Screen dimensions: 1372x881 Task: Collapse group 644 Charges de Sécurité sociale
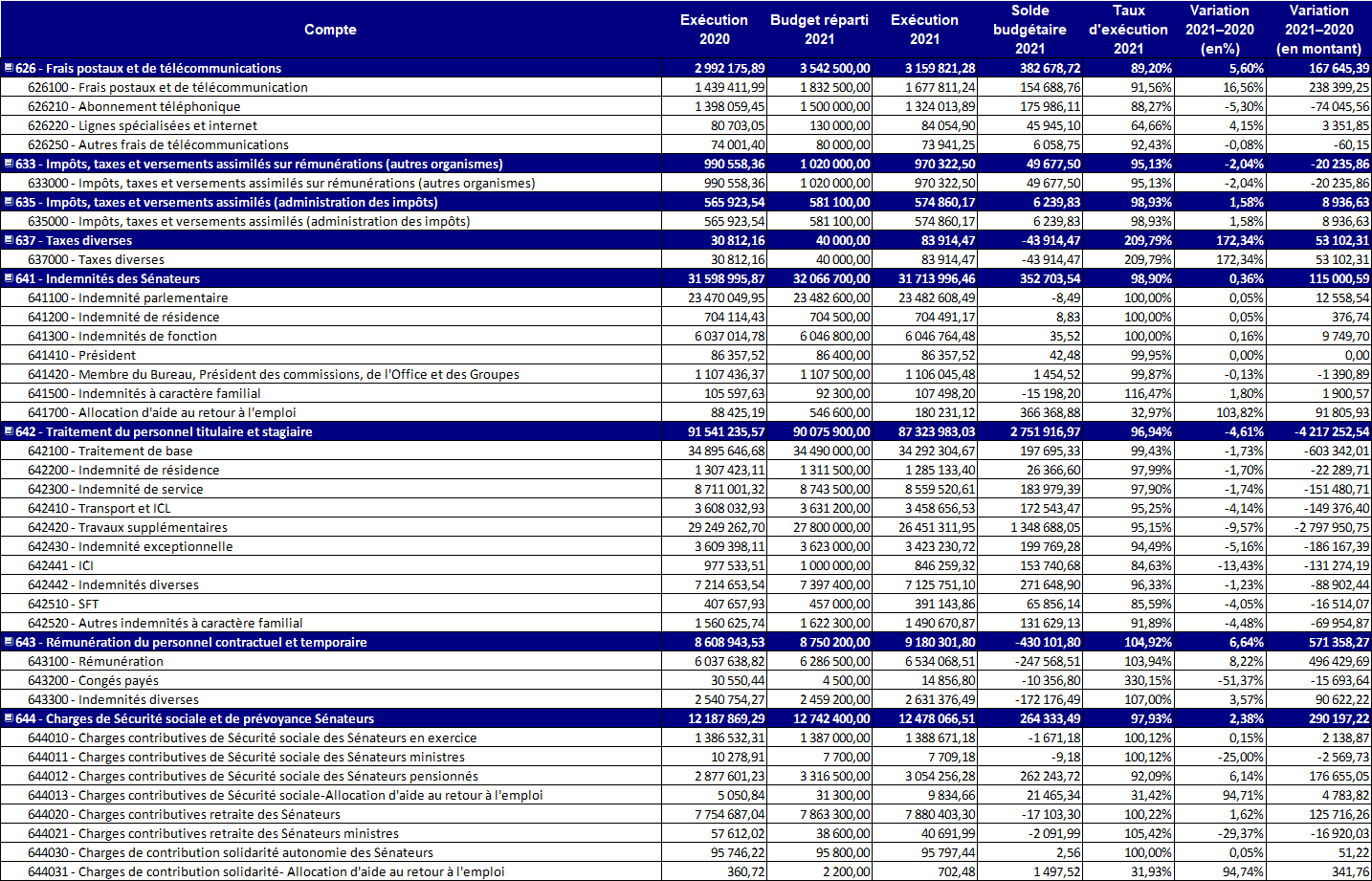[x=9, y=718]
